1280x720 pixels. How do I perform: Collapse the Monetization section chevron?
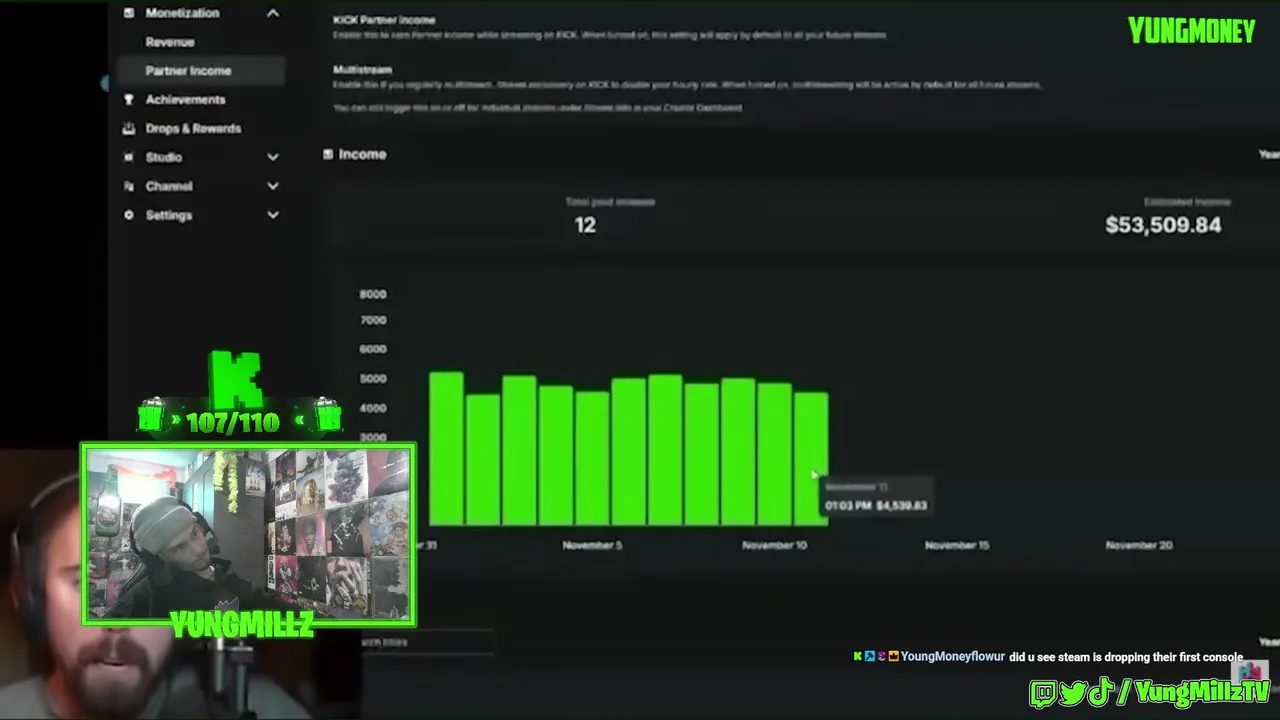click(272, 13)
